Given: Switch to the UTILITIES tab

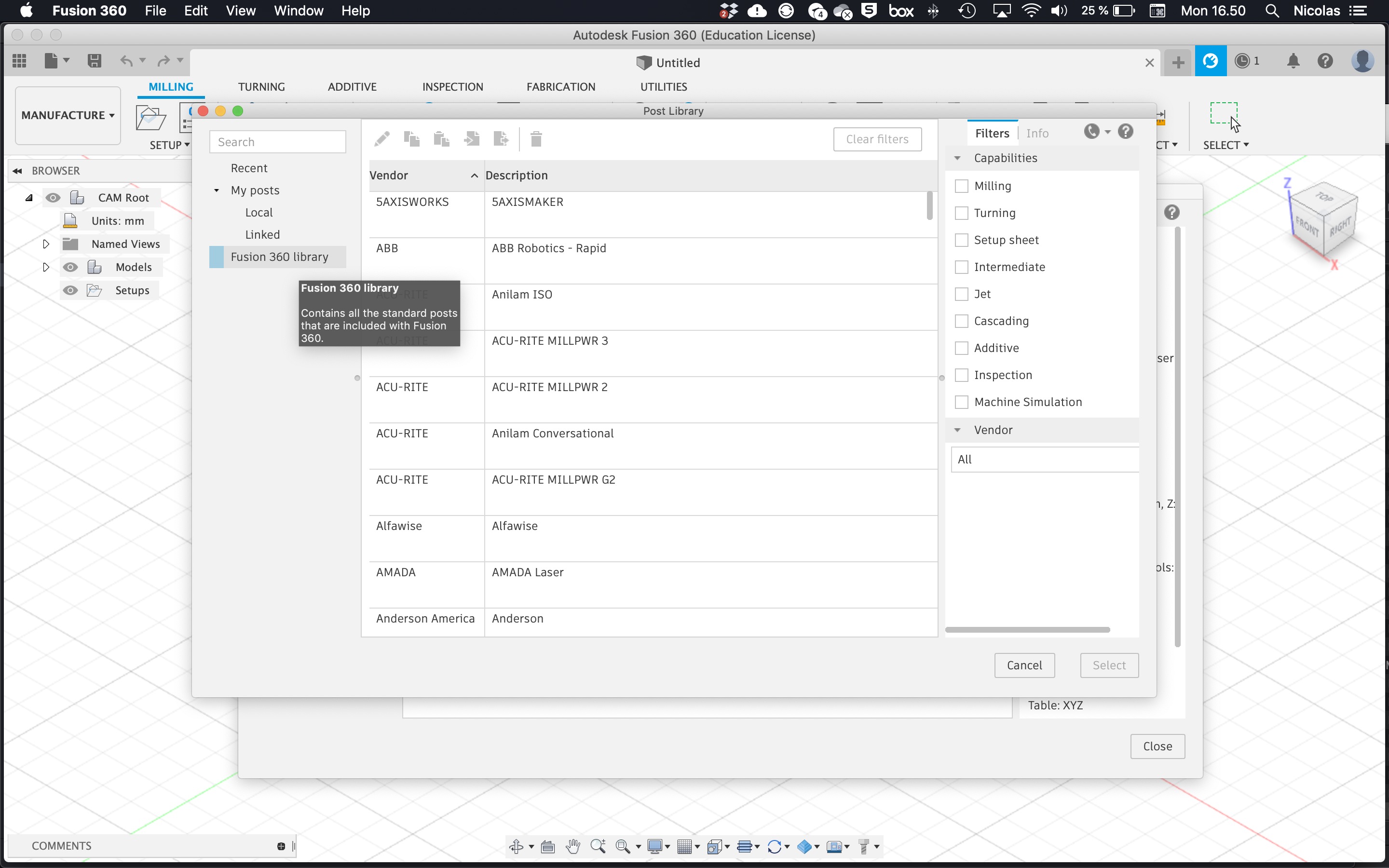Looking at the screenshot, I should tap(664, 87).
